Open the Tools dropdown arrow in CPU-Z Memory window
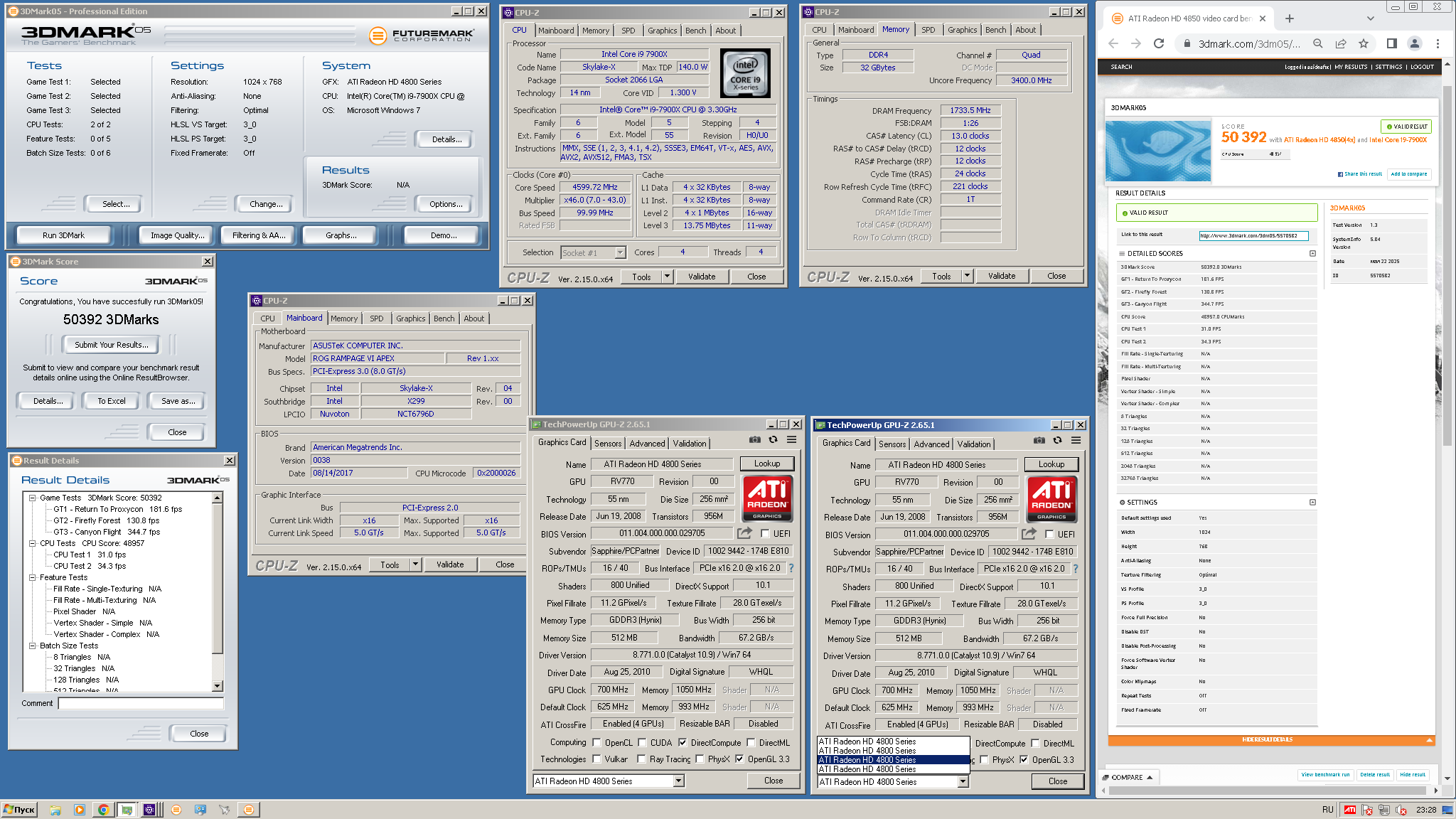The height and width of the screenshot is (819, 1456). coord(967,276)
